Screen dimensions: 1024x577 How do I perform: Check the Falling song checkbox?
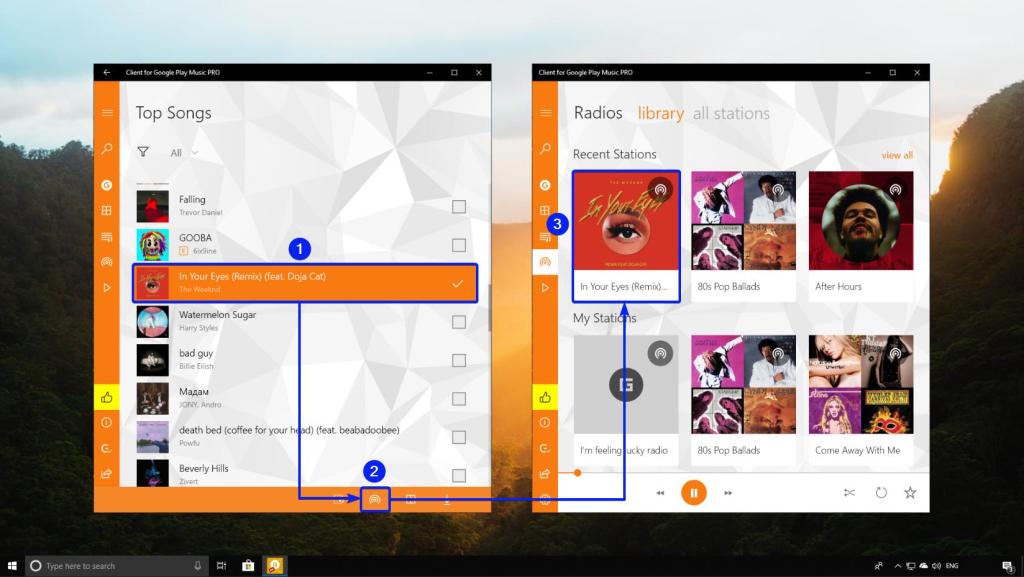pos(458,207)
